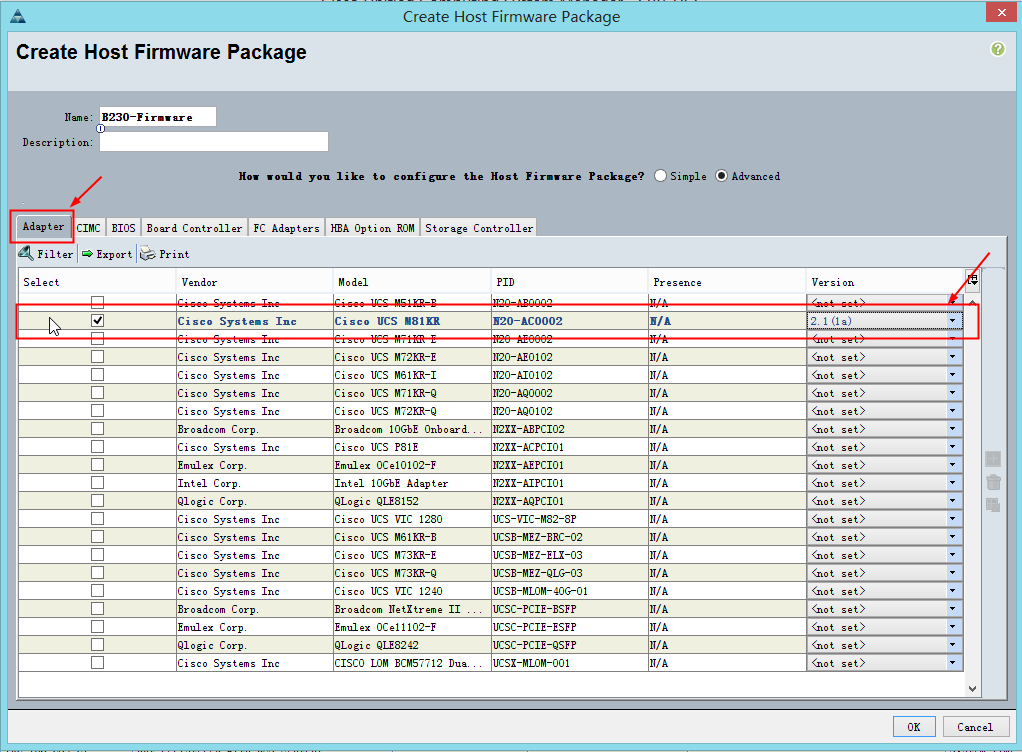Check the Intel 10GbE Adapter checkbox
The height and width of the screenshot is (752, 1022).
pos(97,483)
